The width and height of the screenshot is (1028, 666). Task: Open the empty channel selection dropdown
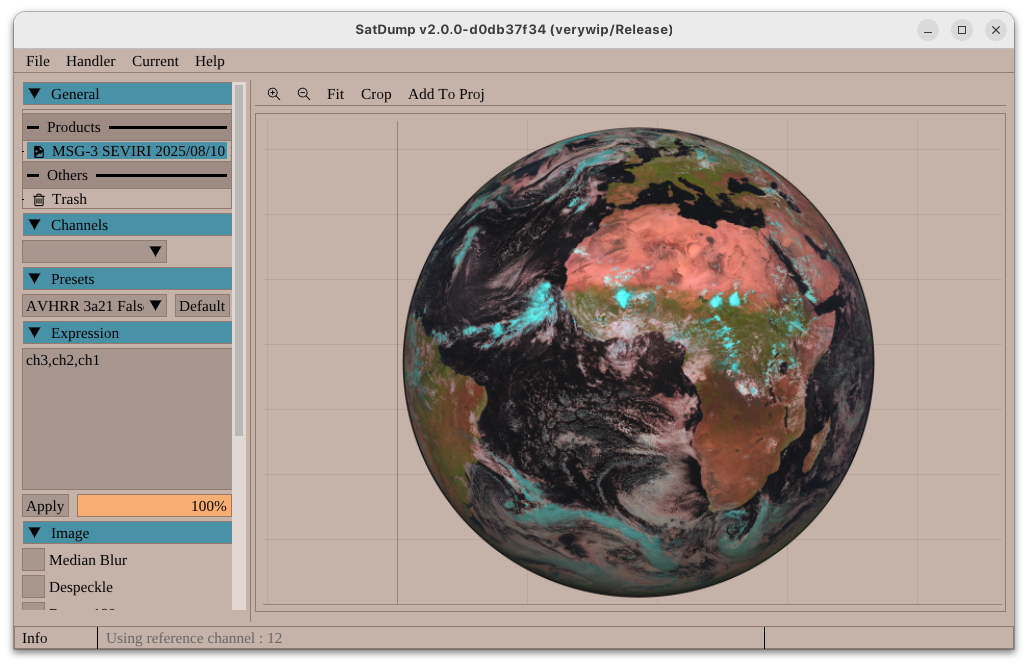pos(94,252)
